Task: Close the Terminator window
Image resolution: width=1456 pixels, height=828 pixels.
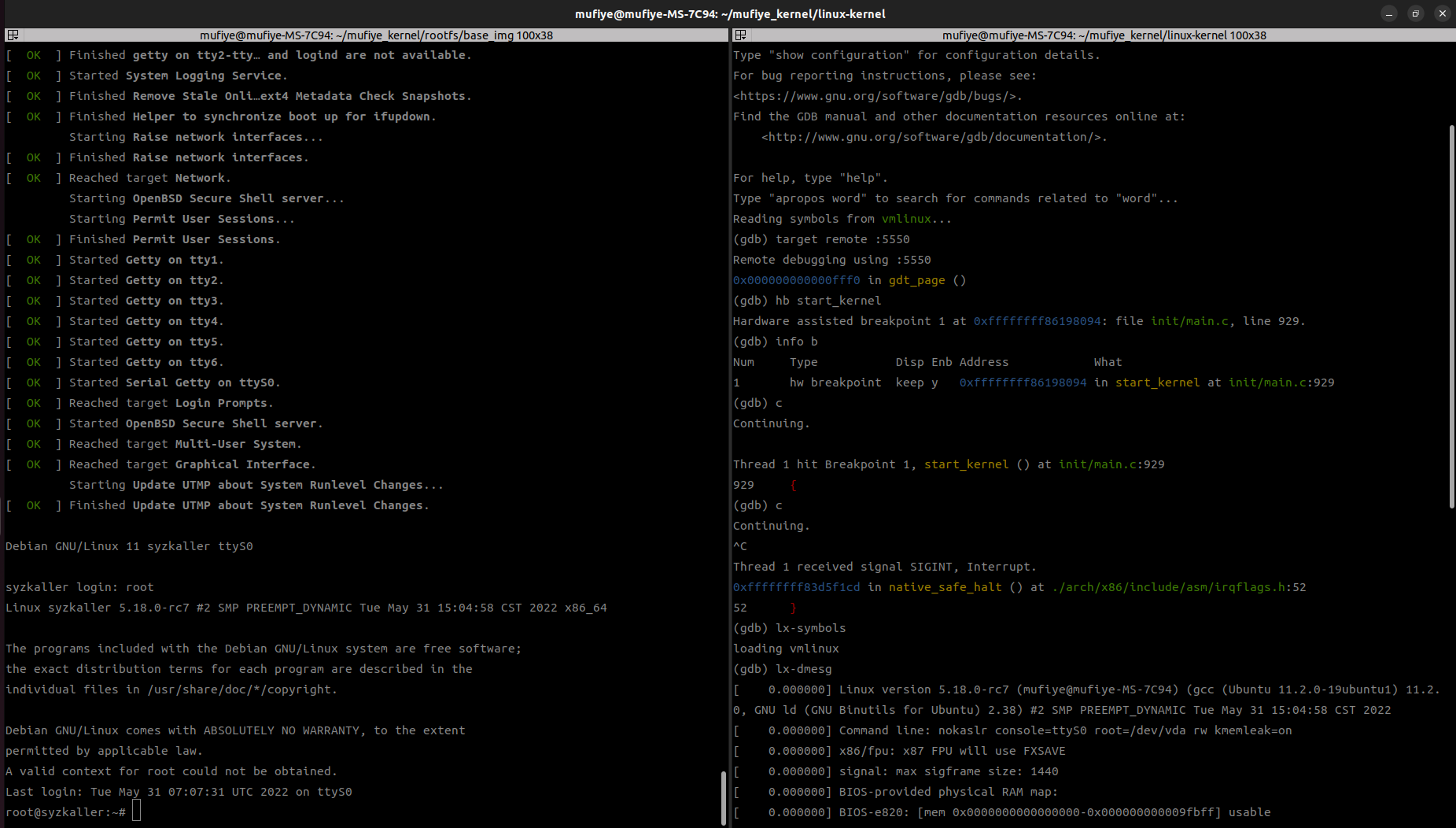Action: coord(1442,13)
